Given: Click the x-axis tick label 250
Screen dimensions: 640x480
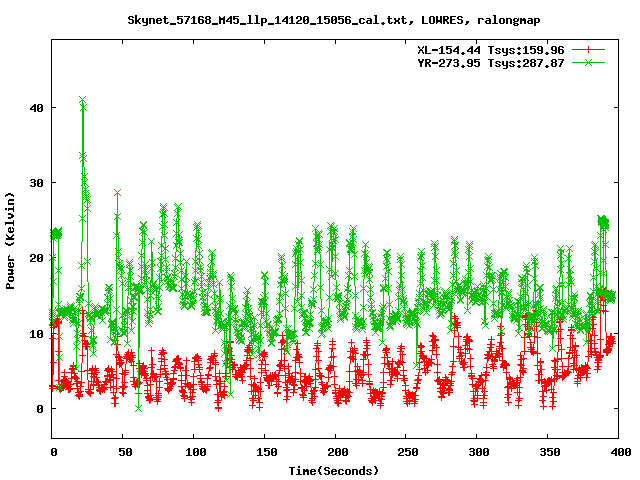Looking at the screenshot, I should tap(408, 452).
